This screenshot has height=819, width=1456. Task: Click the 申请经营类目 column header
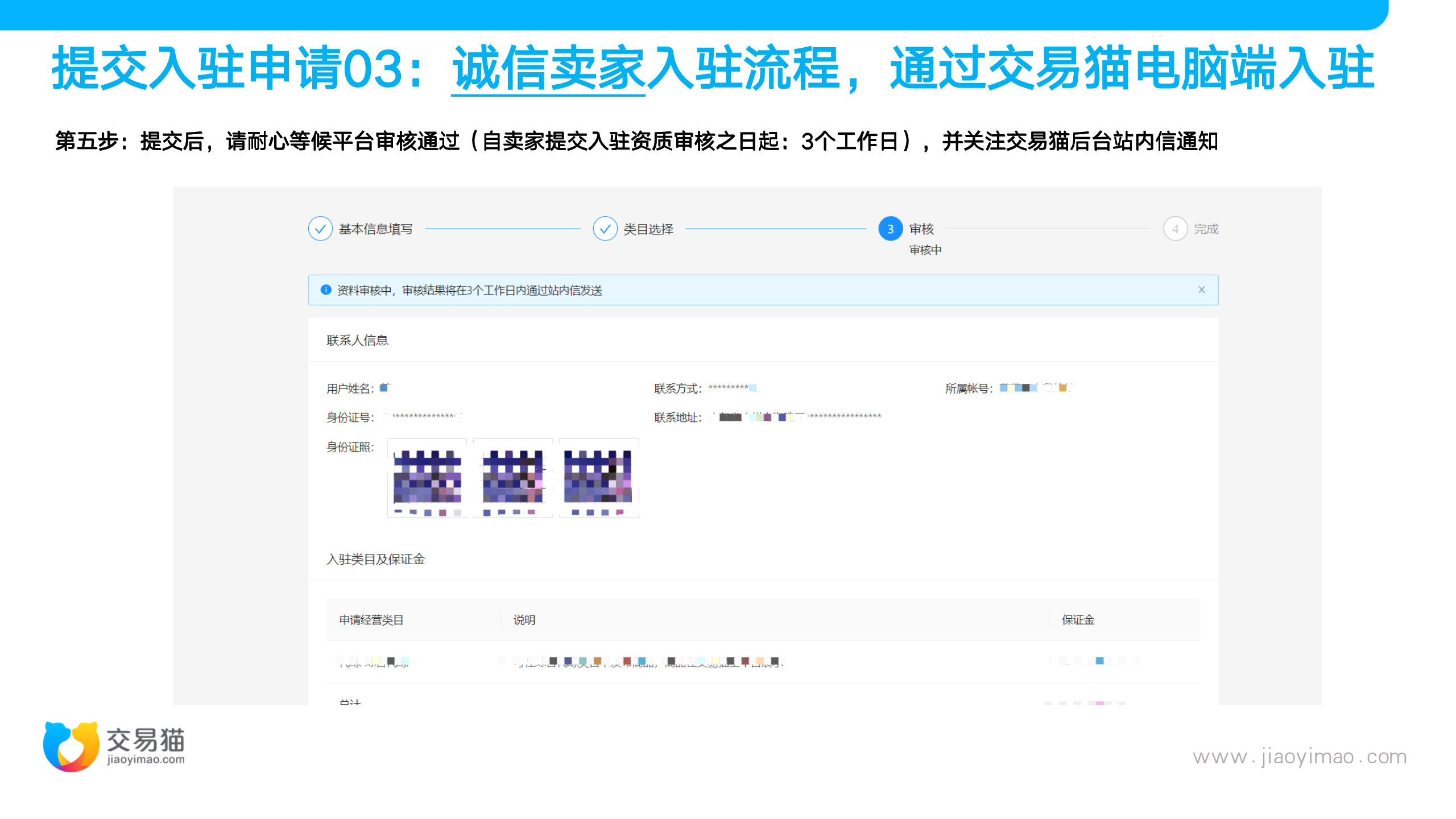(371, 620)
